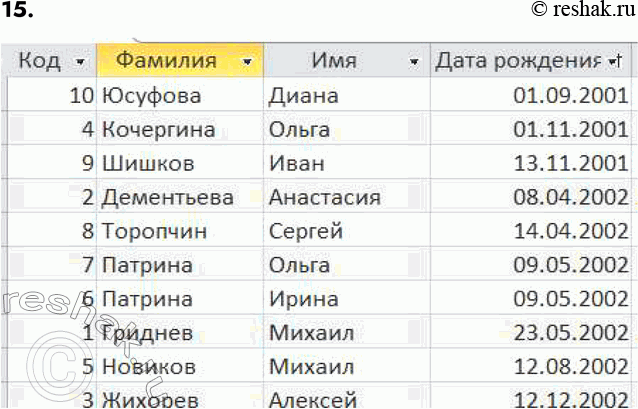Click the Анастасия name cell
Image resolution: width=638 pixels, height=409 pixels.
click(x=324, y=197)
